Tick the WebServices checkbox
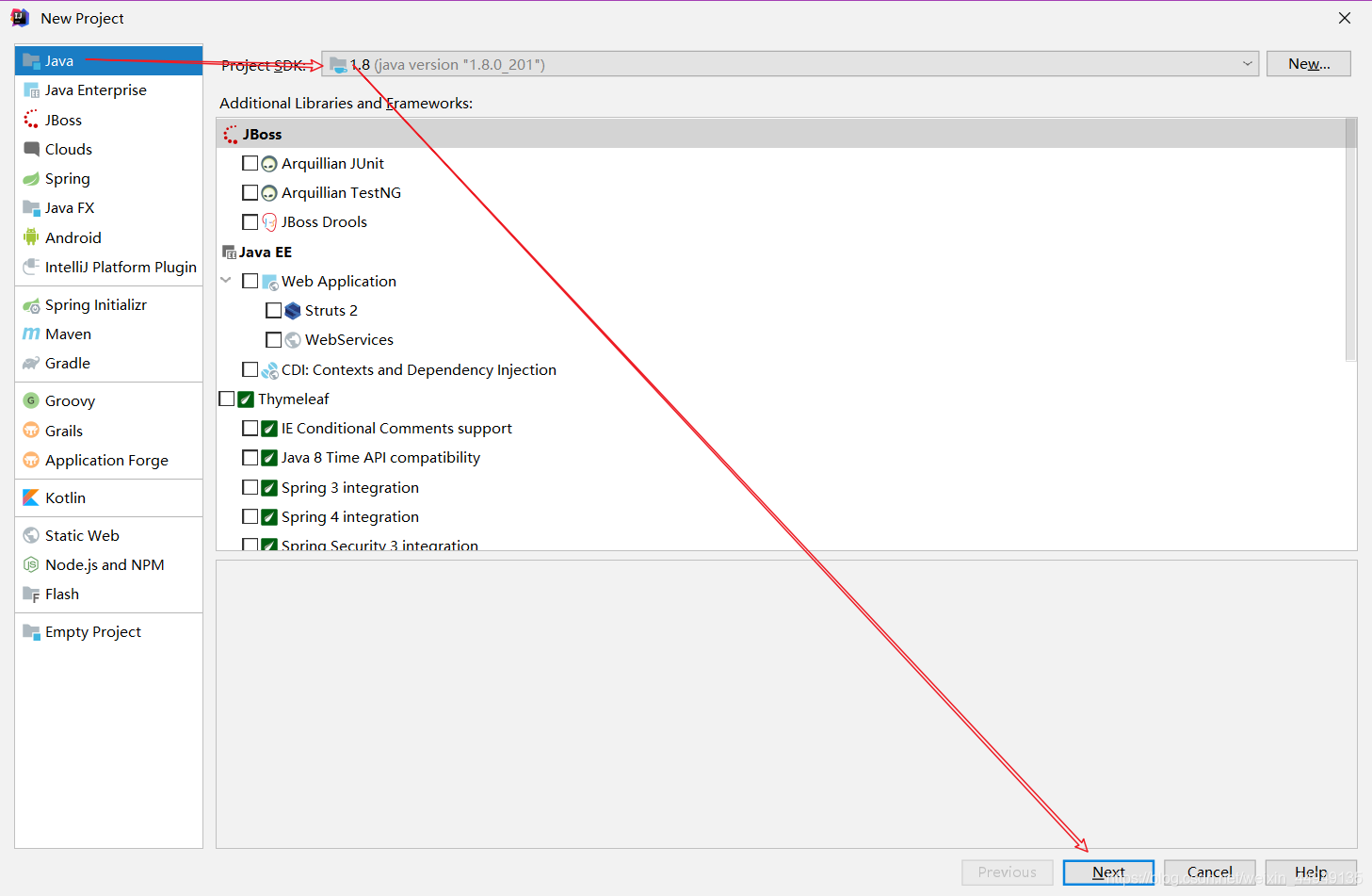 click(273, 339)
